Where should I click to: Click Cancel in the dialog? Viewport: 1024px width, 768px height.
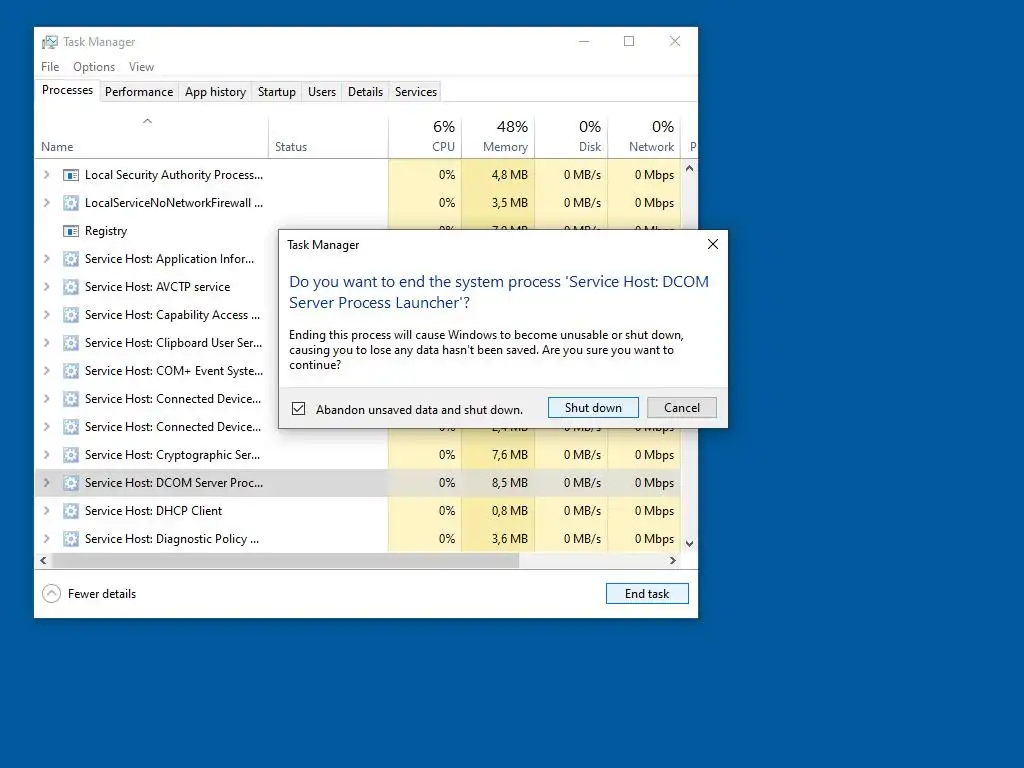682,408
